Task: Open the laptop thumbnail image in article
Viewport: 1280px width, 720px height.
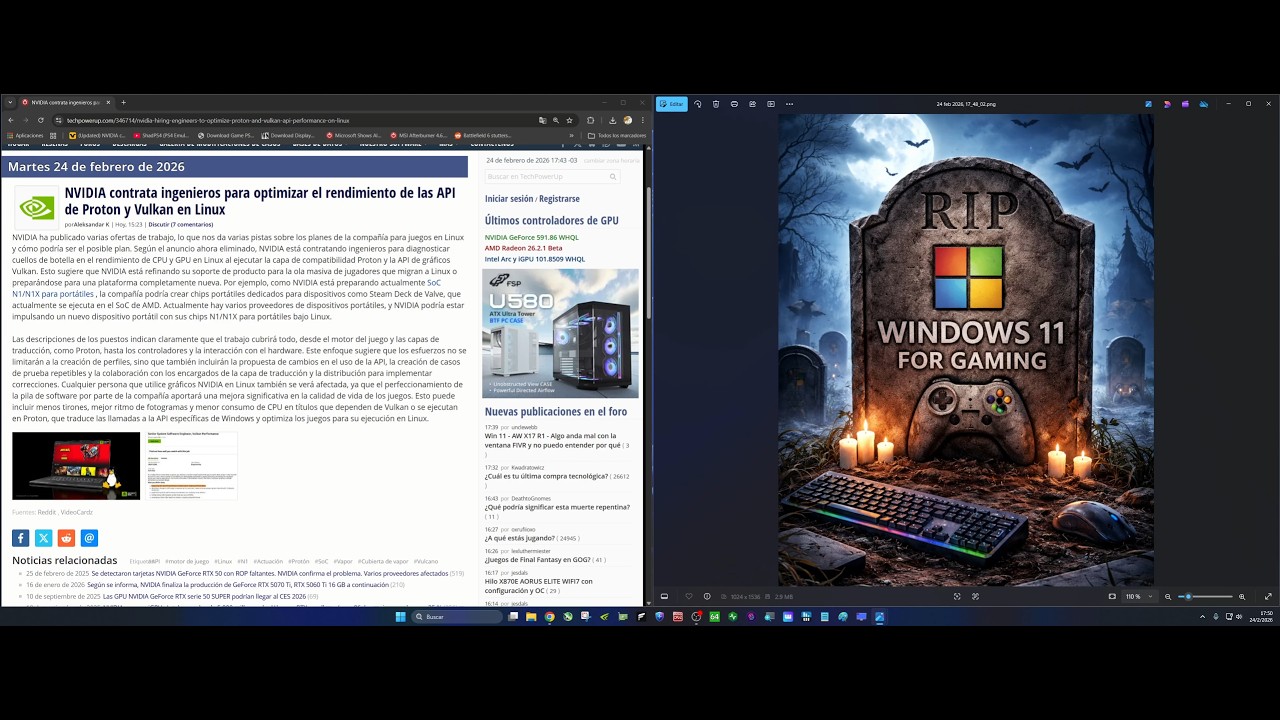Action: 76,466
